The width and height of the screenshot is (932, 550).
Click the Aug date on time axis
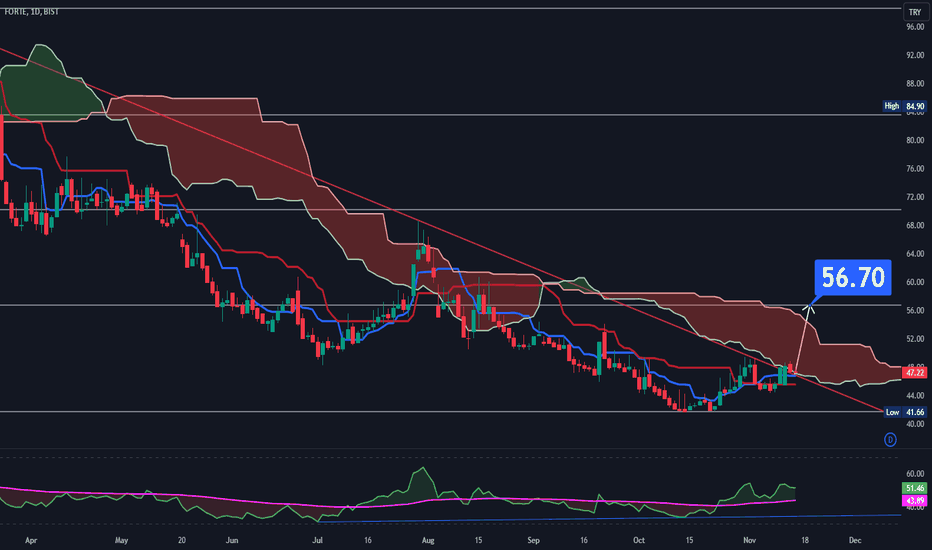(428, 540)
